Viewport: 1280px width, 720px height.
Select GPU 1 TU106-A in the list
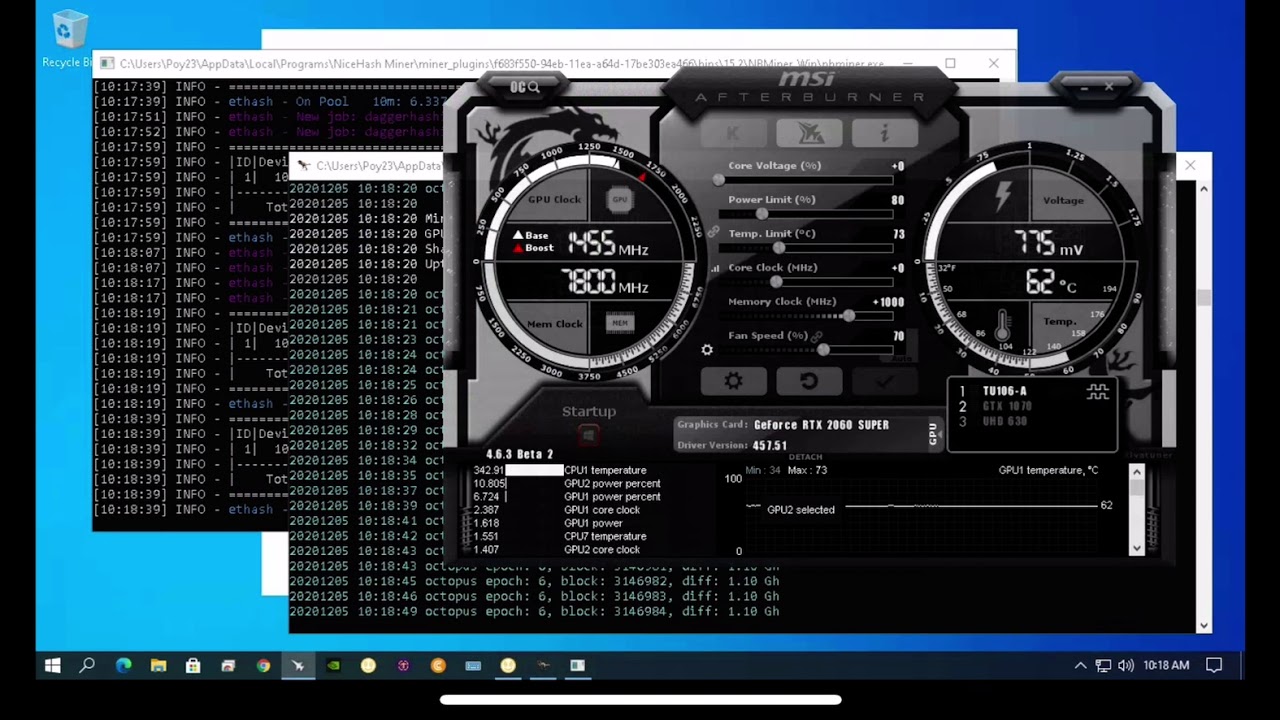click(x=1003, y=391)
